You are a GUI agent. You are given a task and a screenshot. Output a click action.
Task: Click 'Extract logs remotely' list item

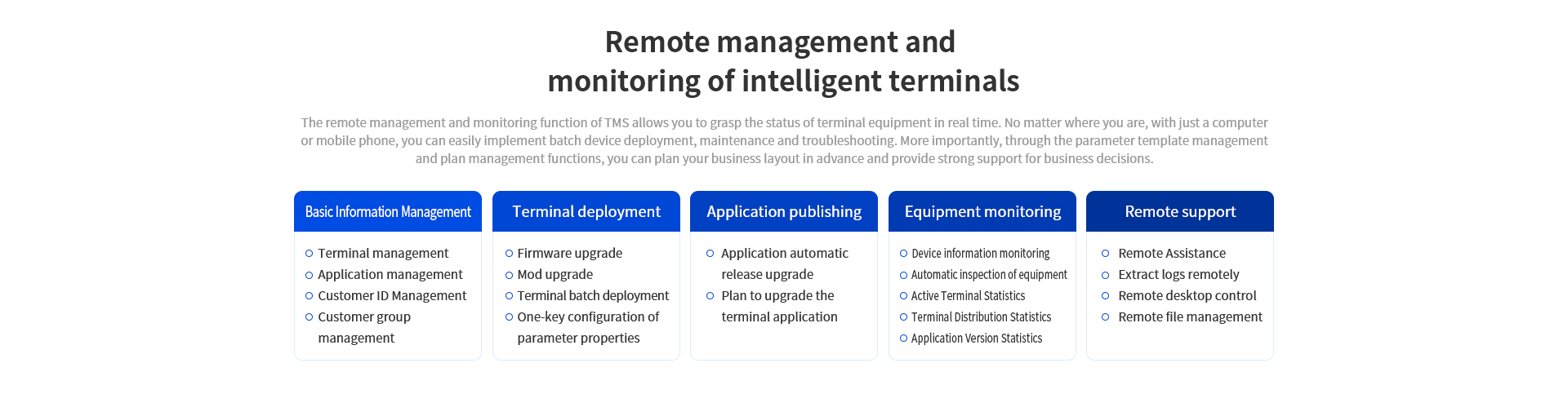coord(1178,274)
